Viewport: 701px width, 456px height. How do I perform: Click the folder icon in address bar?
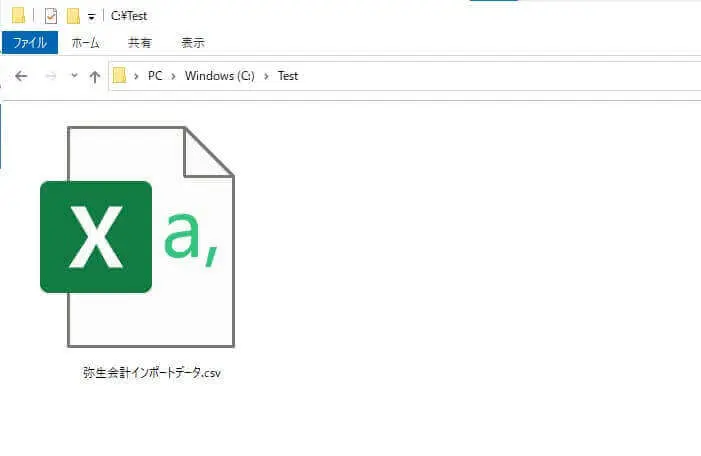click(119, 75)
